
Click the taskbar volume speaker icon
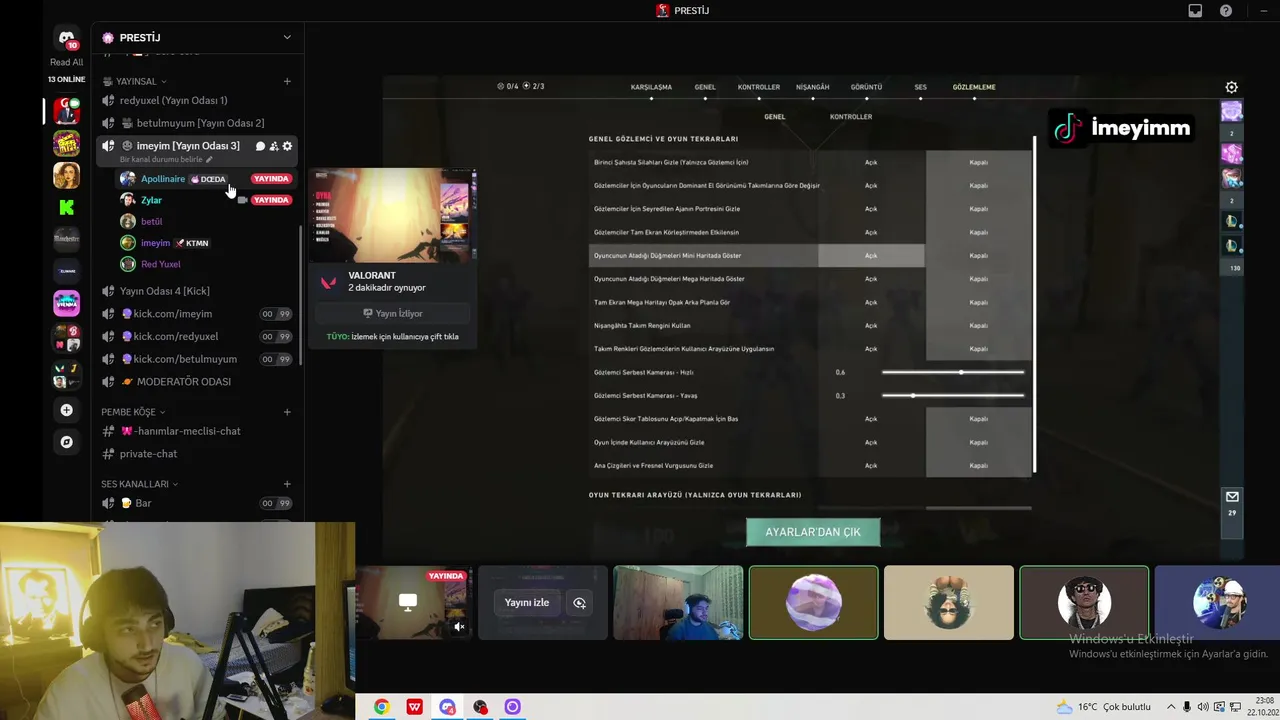pyautogui.click(x=1202, y=707)
